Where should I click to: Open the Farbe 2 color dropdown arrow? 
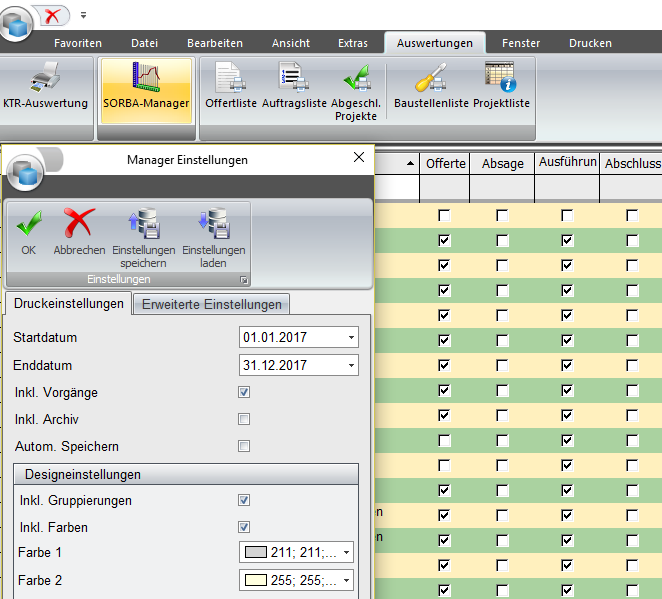(346, 580)
